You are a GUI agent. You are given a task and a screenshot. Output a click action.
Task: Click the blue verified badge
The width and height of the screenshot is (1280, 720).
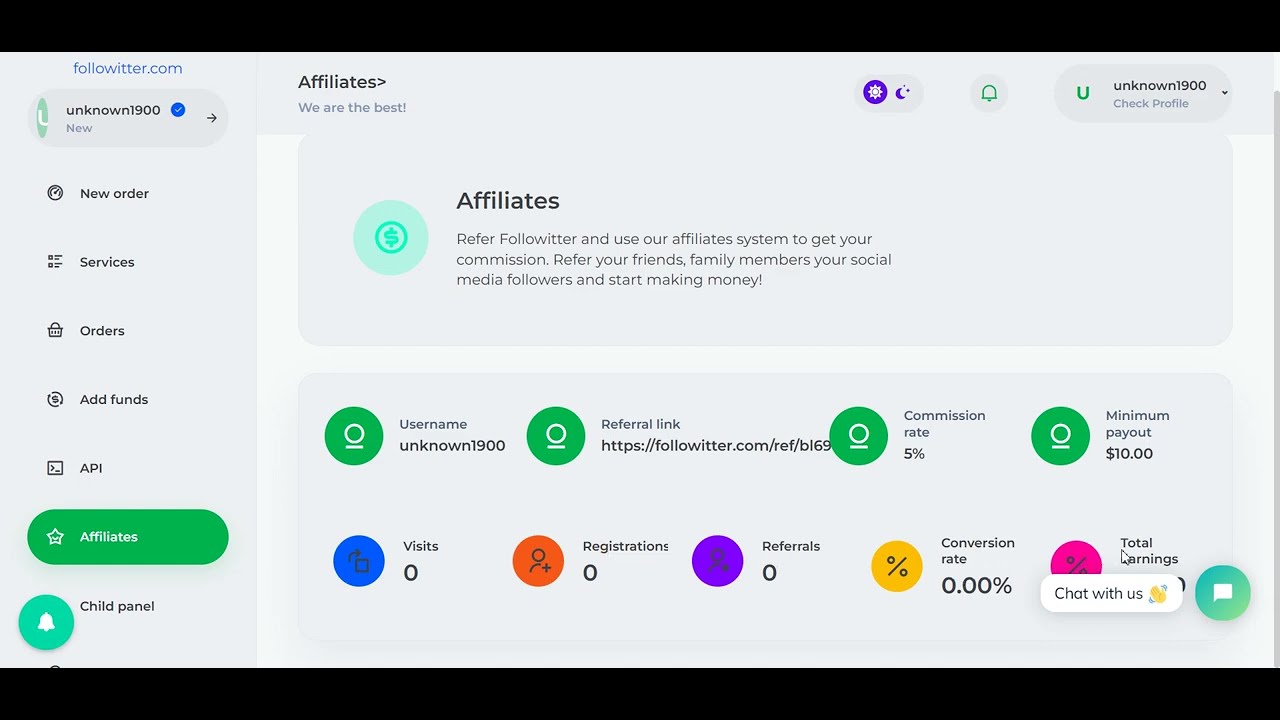pos(178,110)
